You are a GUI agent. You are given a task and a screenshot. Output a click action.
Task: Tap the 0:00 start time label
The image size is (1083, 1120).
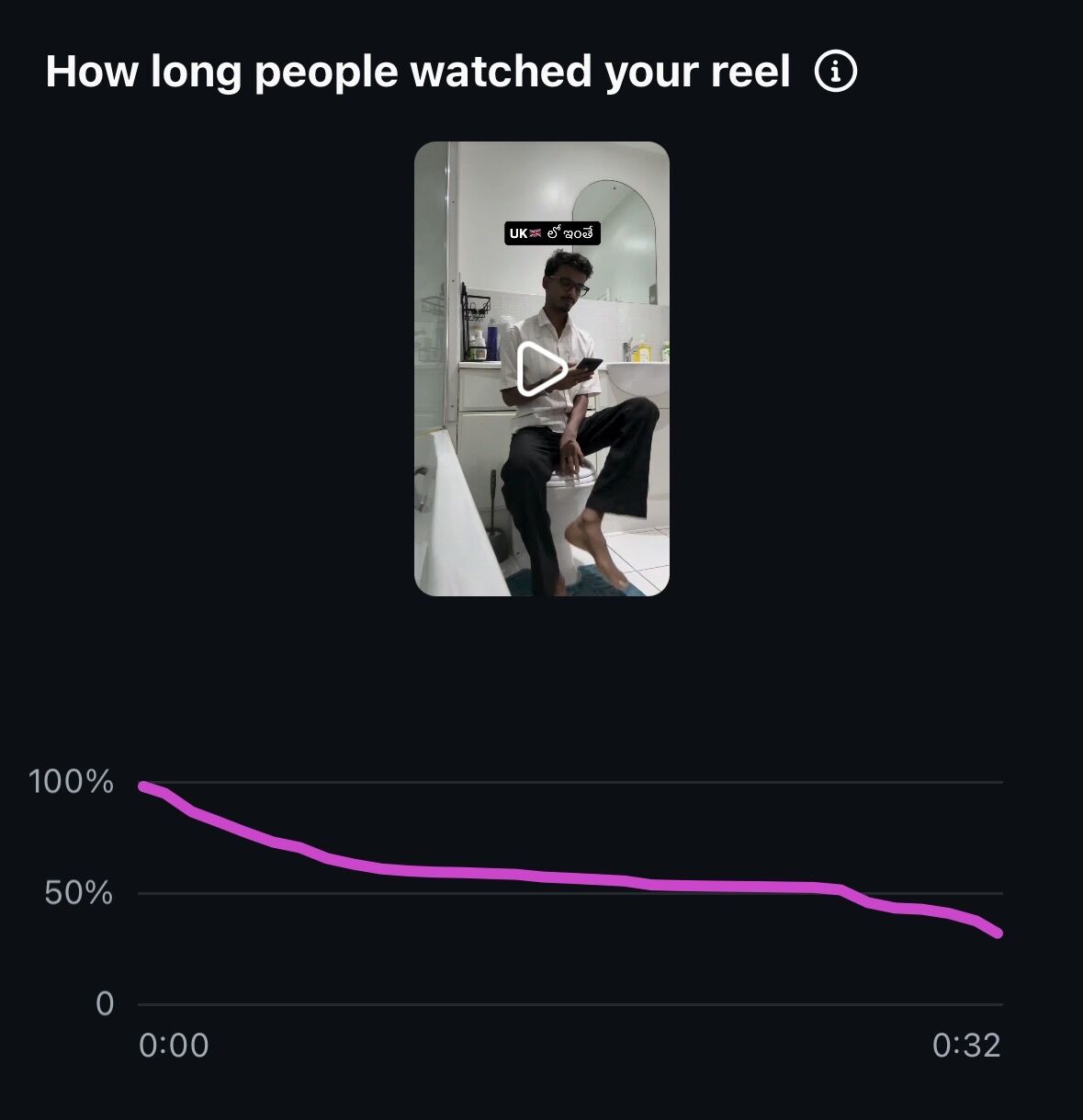pos(174,1046)
